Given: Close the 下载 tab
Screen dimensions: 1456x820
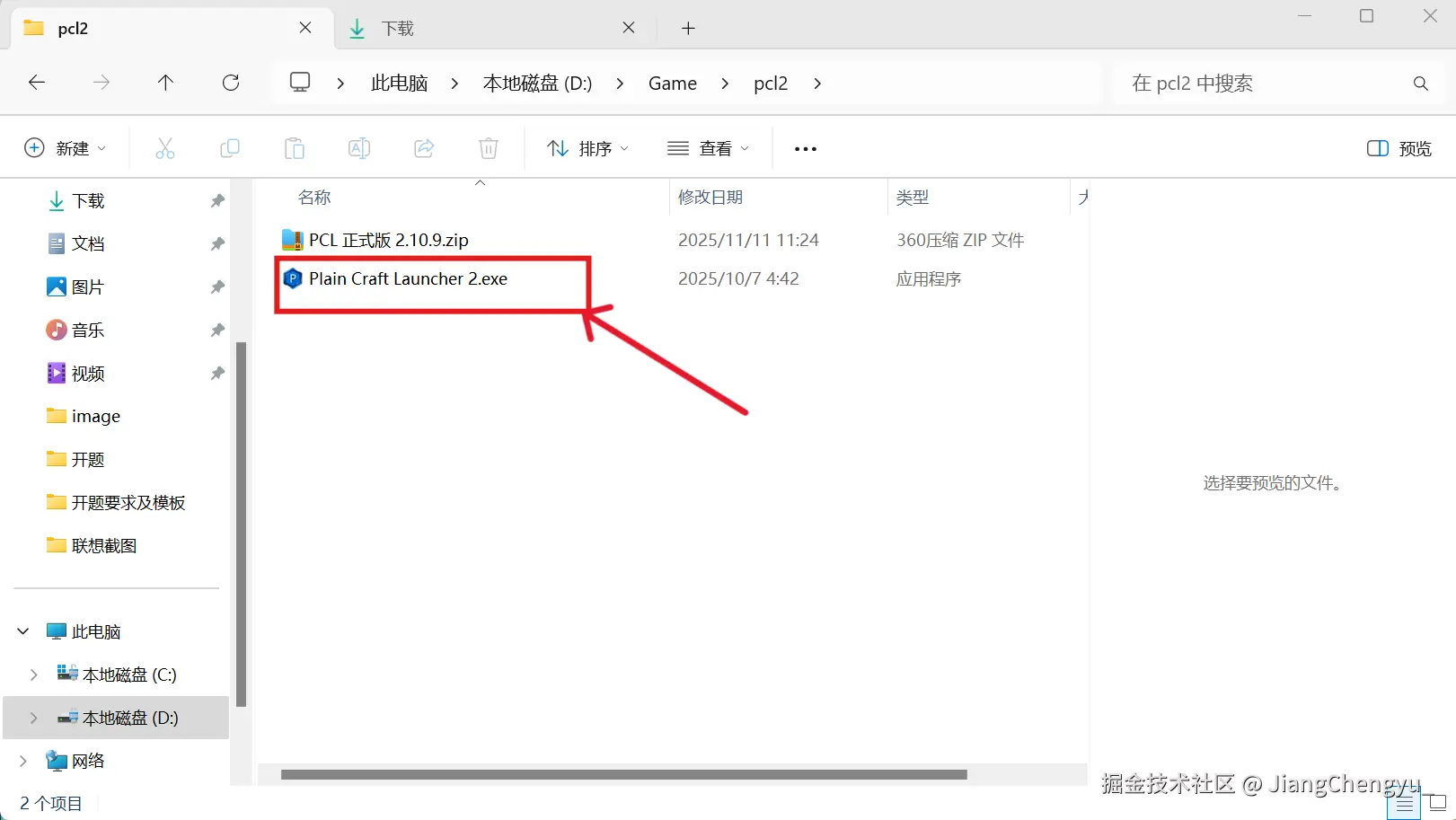Looking at the screenshot, I should click(629, 28).
